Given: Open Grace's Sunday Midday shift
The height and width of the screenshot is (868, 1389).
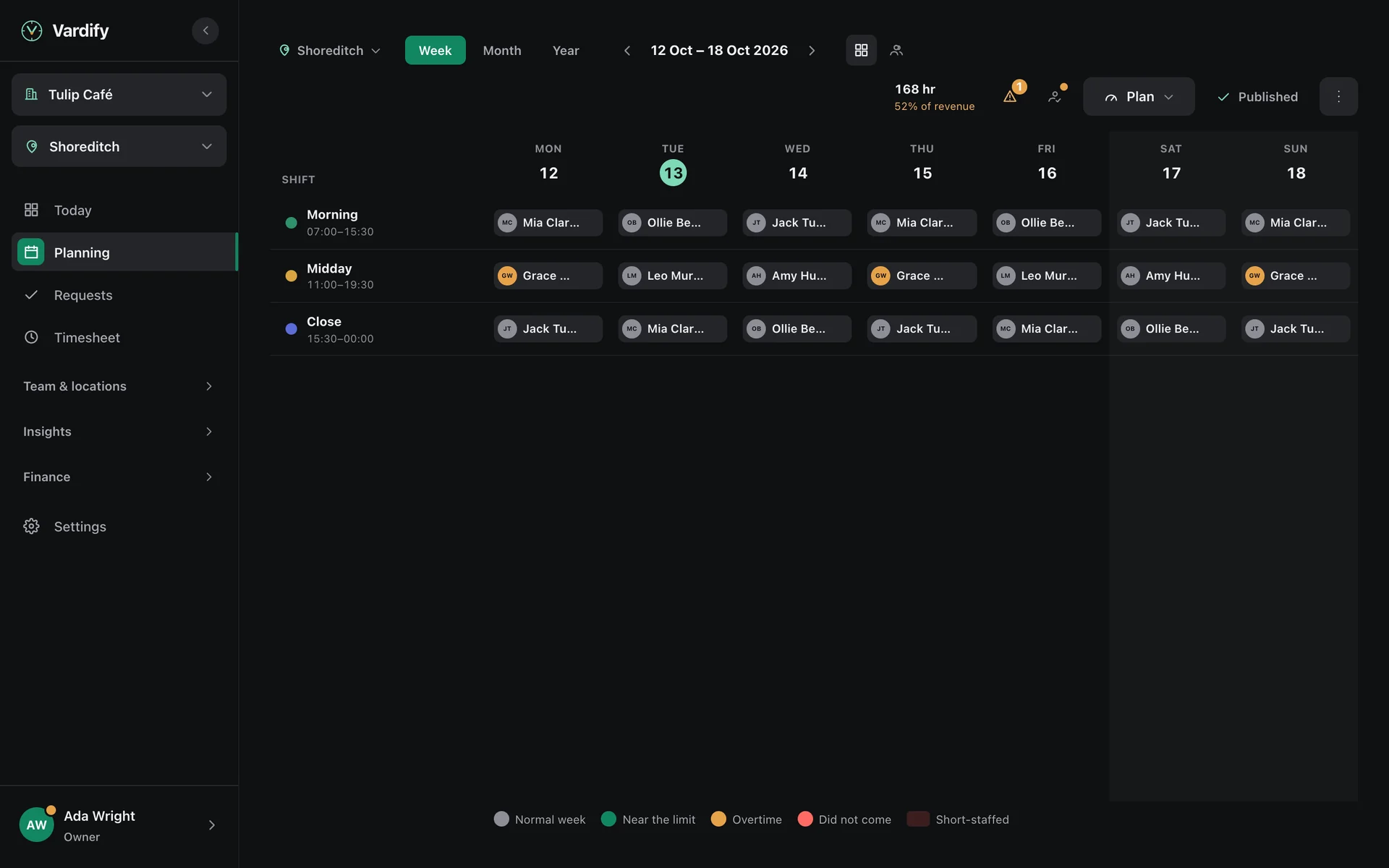Looking at the screenshot, I should coord(1296,276).
